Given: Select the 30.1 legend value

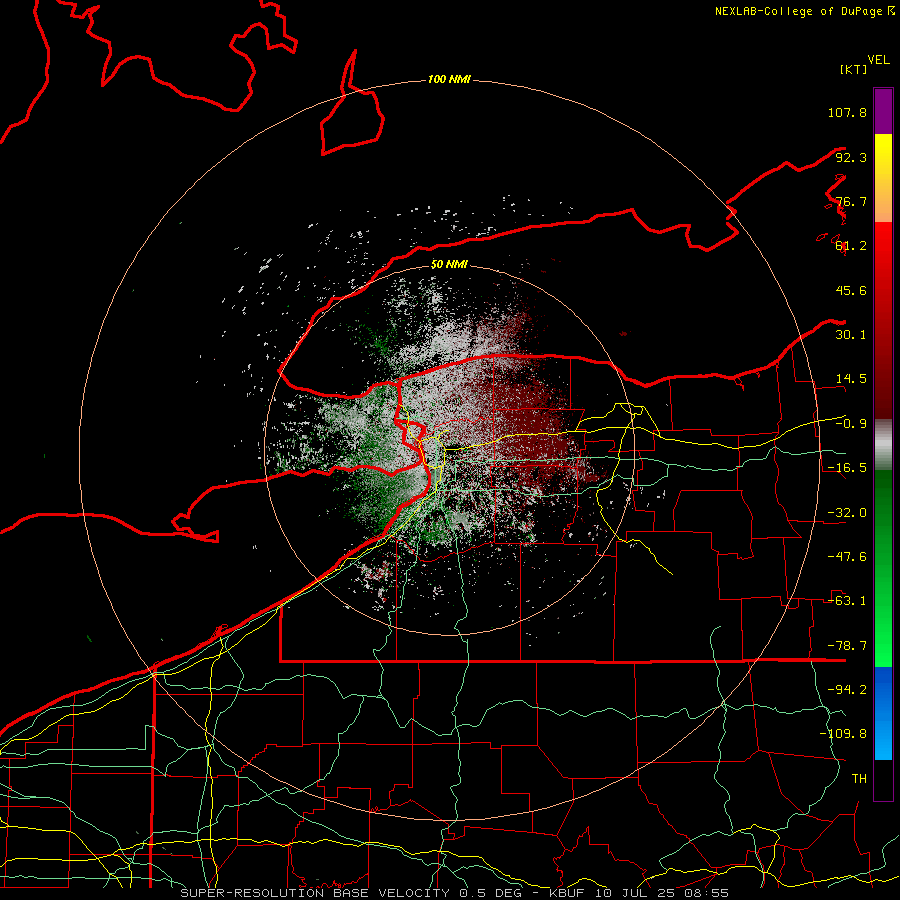Looking at the screenshot, I should pos(851,335).
